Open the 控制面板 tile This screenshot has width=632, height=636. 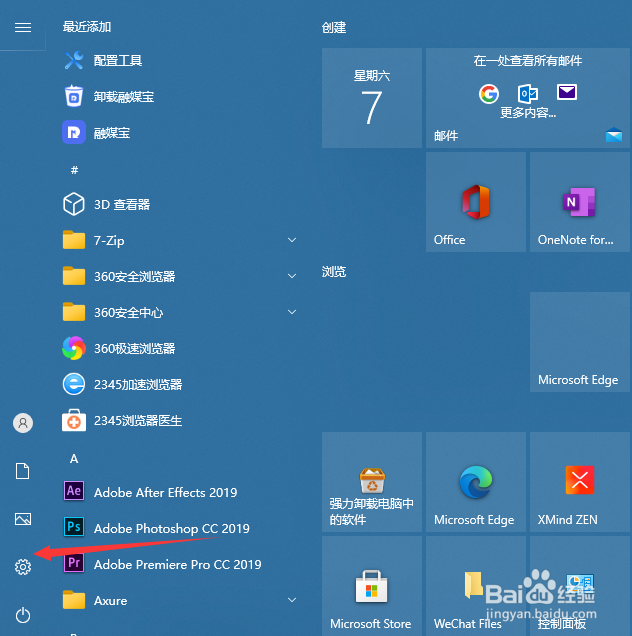[x=580, y=586]
